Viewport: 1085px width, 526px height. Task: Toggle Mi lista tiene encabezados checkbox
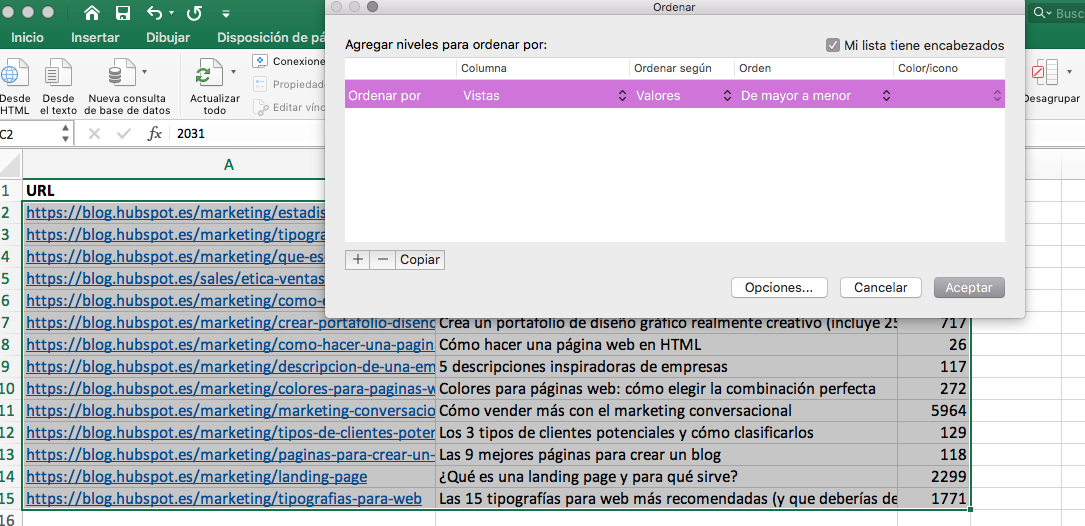pyautogui.click(x=833, y=46)
